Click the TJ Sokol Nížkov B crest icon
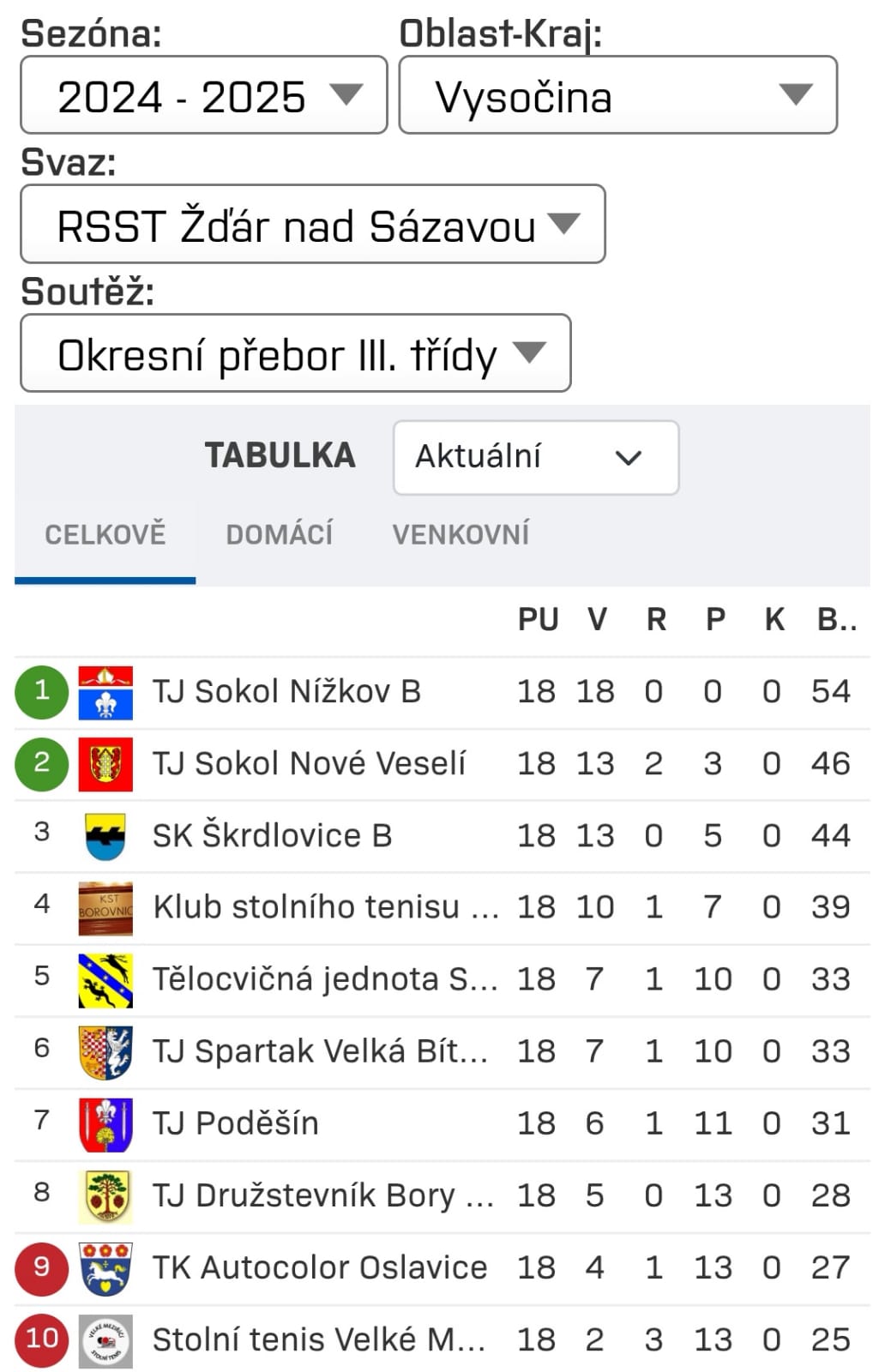This screenshot has height=1372, width=885. click(105, 692)
